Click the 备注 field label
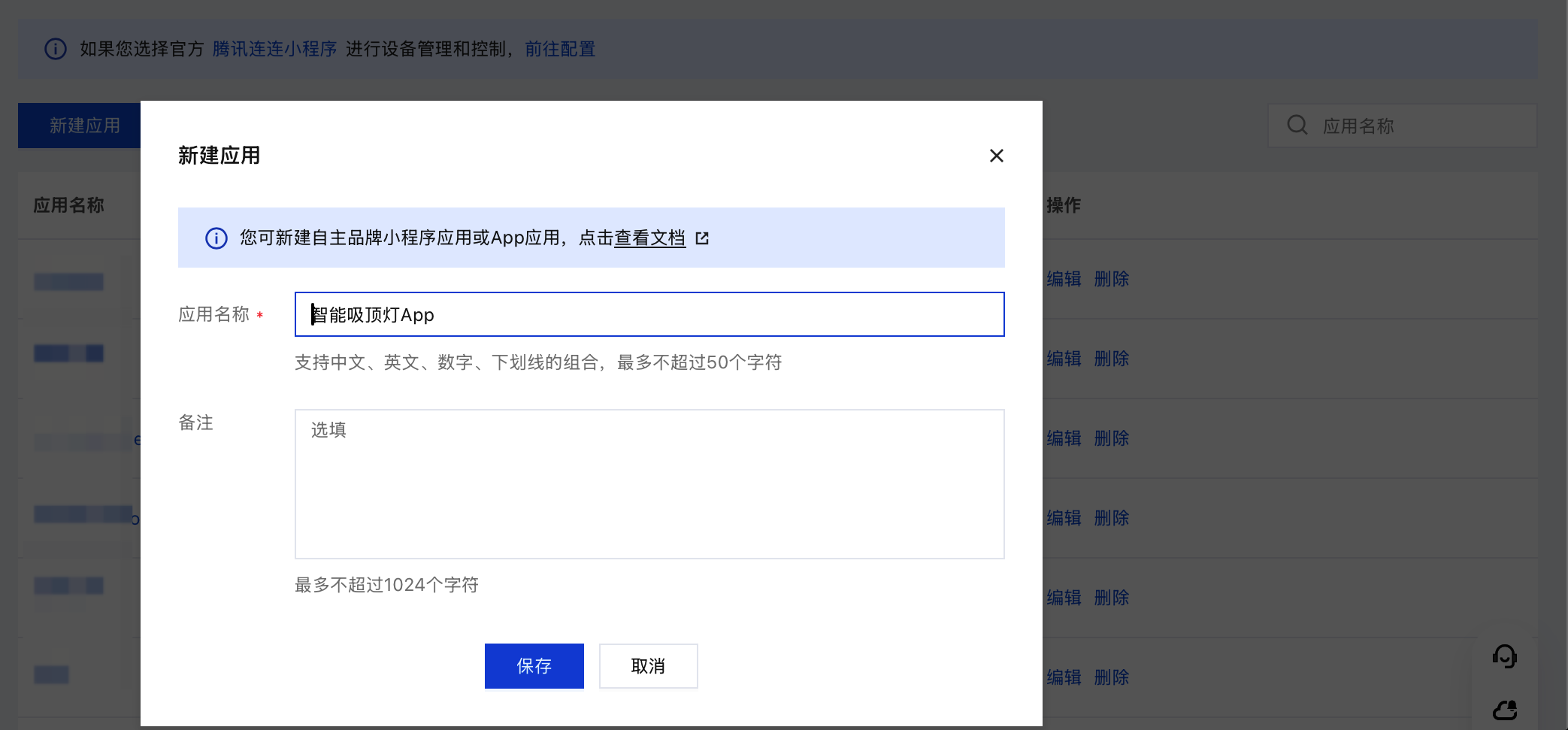This screenshot has width=1568, height=730. [196, 423]
